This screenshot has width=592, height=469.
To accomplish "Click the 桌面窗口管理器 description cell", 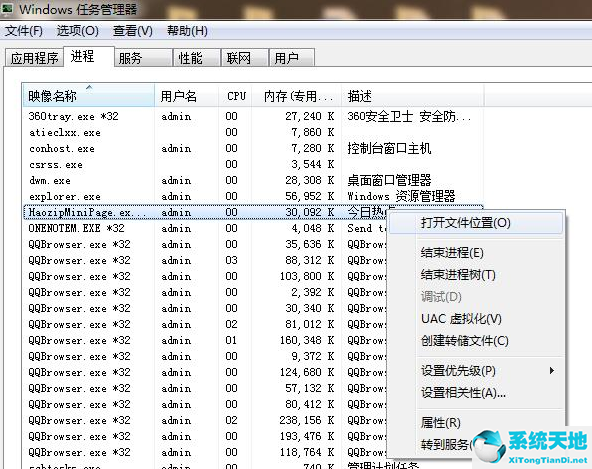I will 389,180.
